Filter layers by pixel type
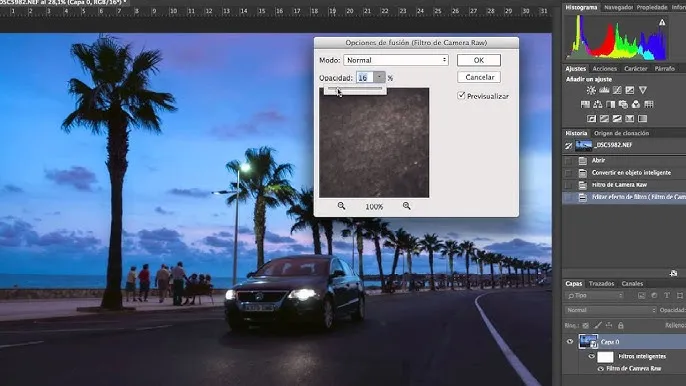 641,295
